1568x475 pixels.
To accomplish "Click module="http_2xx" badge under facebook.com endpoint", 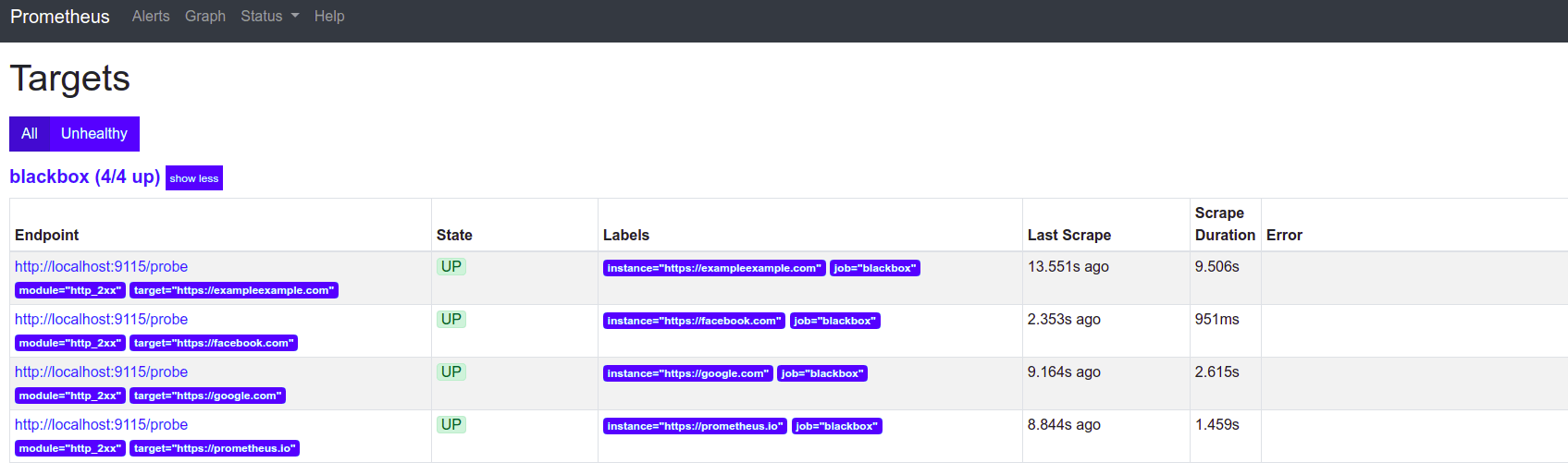I will tap(70, 343).
